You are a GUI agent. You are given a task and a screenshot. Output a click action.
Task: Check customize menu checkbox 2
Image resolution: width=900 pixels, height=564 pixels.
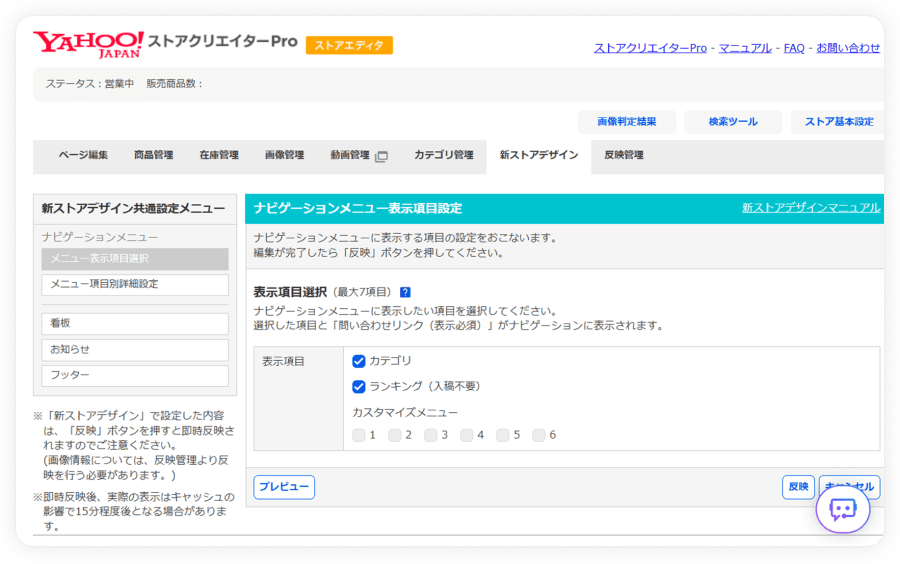coord(394,435)
